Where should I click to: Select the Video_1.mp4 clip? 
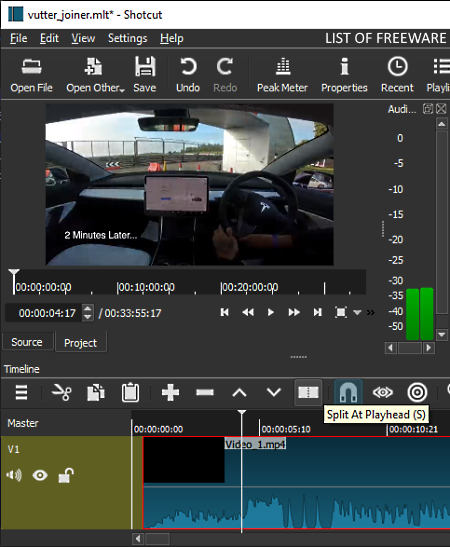[x=297, y=483]
